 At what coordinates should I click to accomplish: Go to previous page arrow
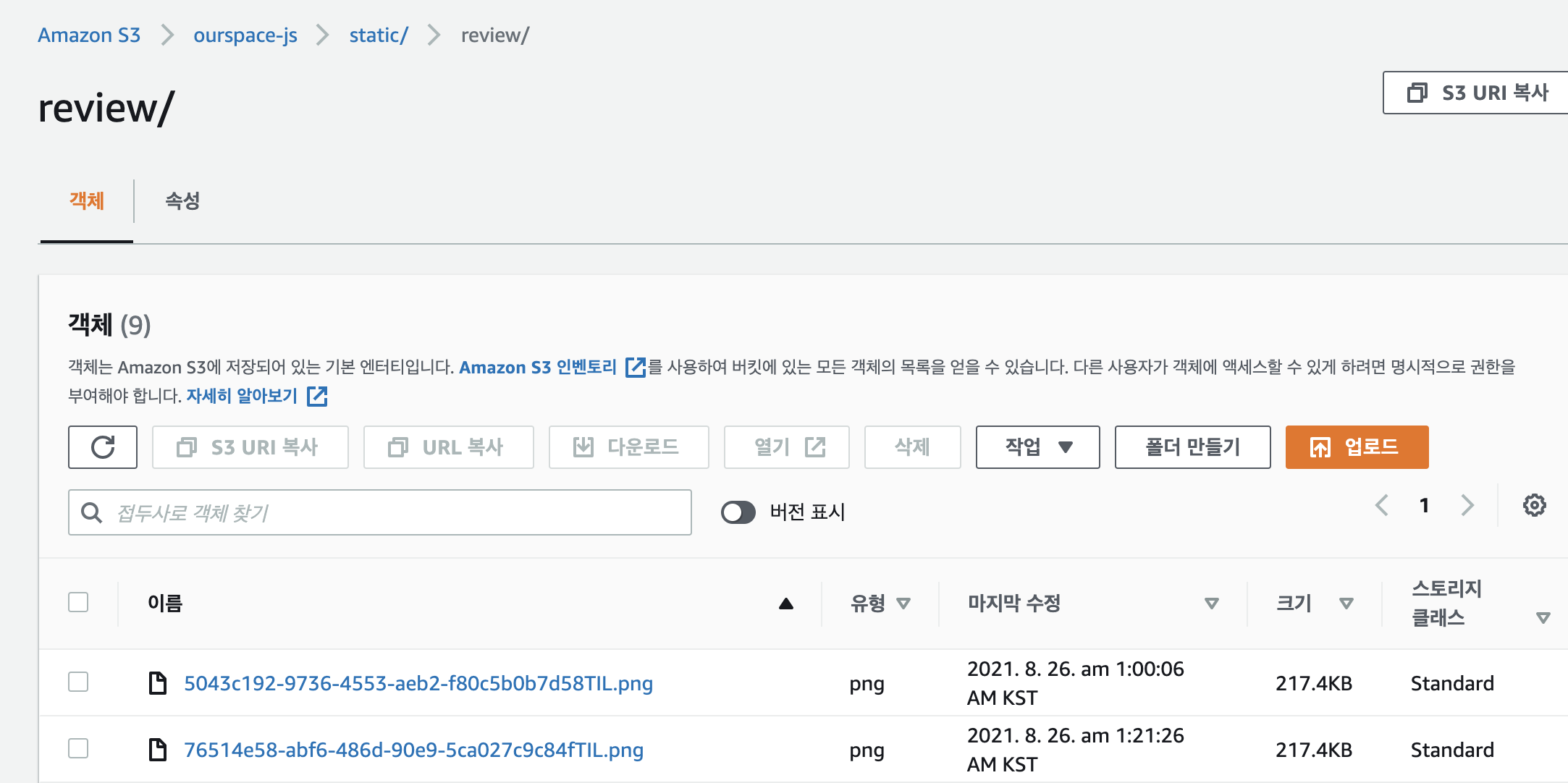(x=1382, y=505)
